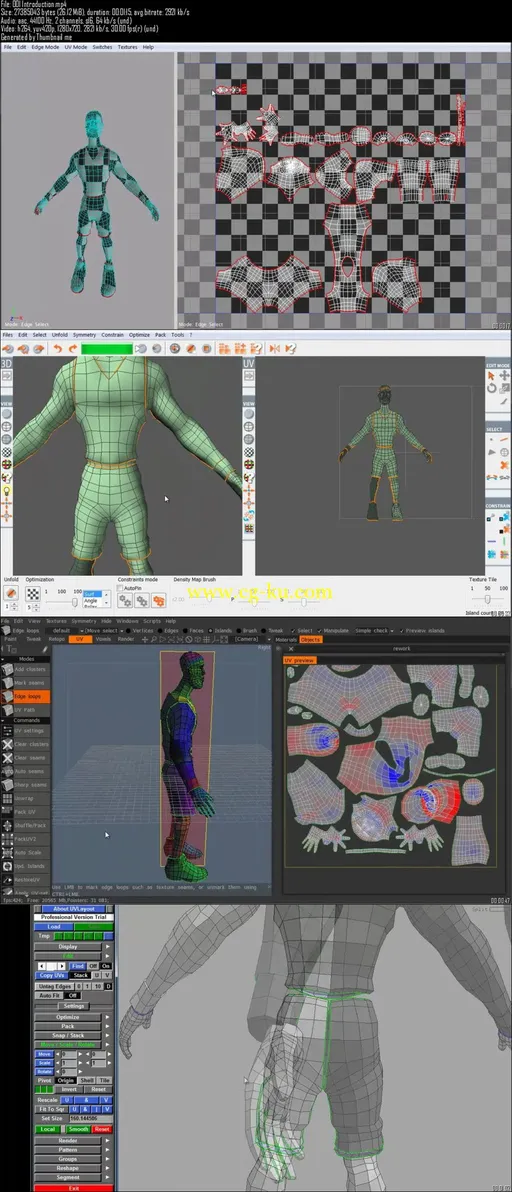Expand the Snap / Stack section arrow

click(x=107, y=1035)
